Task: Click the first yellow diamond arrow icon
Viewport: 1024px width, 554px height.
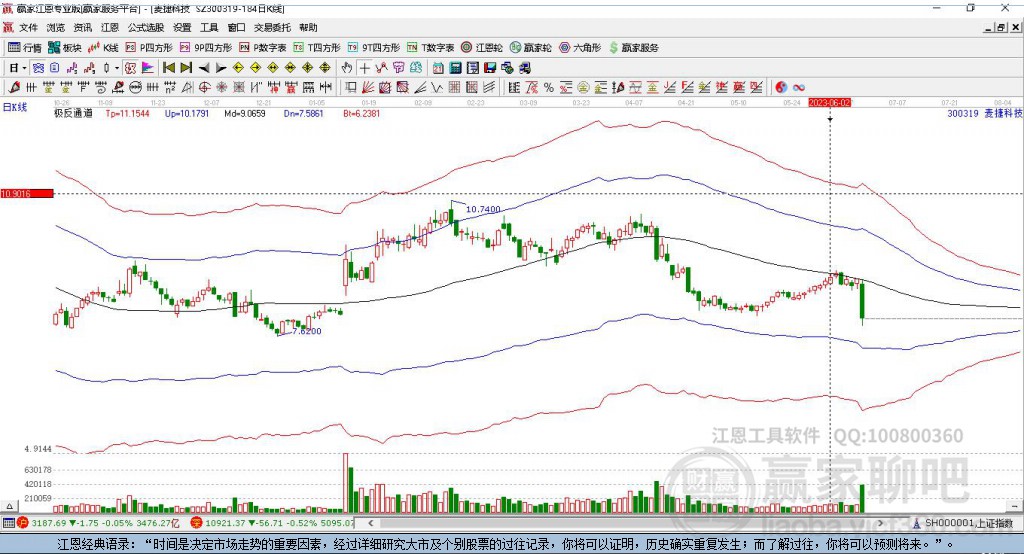Action: point(238,68)
